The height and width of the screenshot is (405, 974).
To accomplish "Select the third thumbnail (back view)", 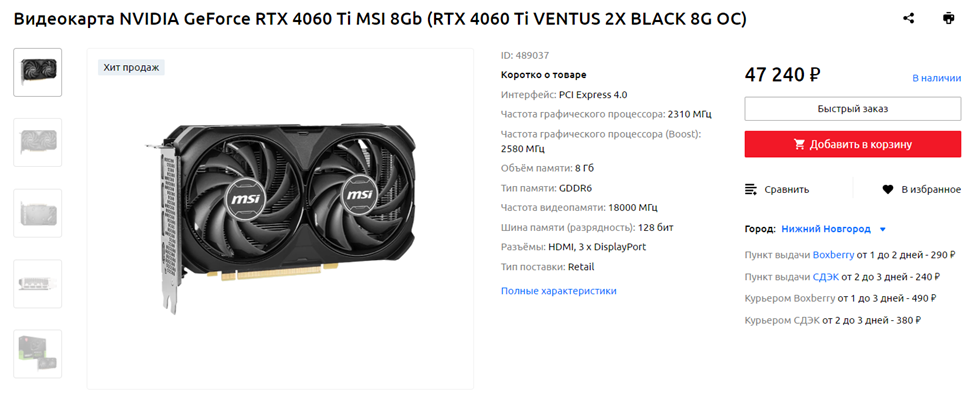I will pos(38,212).
